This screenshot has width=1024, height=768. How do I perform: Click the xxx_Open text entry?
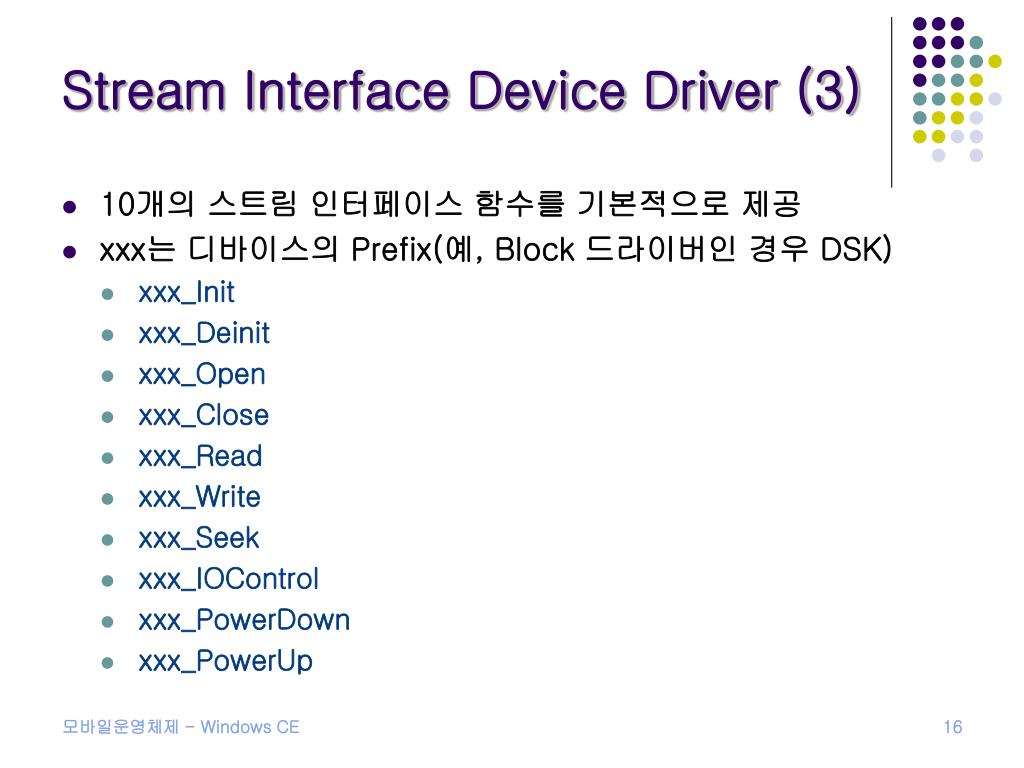coord(202,375)
